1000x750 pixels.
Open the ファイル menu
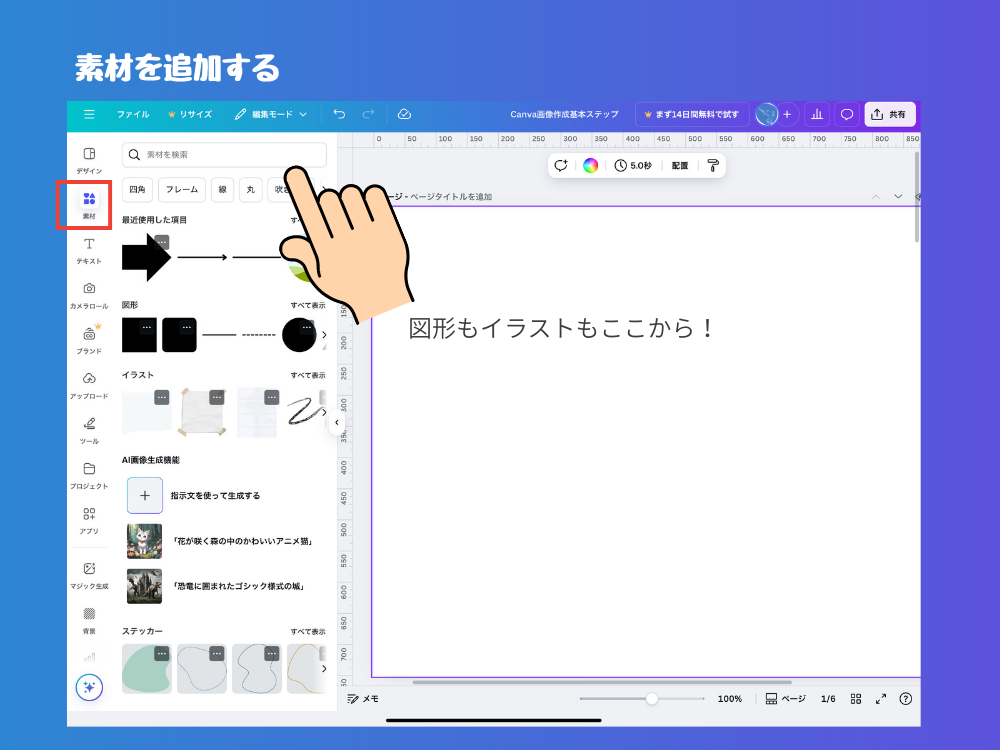click(x=133, y=114)
